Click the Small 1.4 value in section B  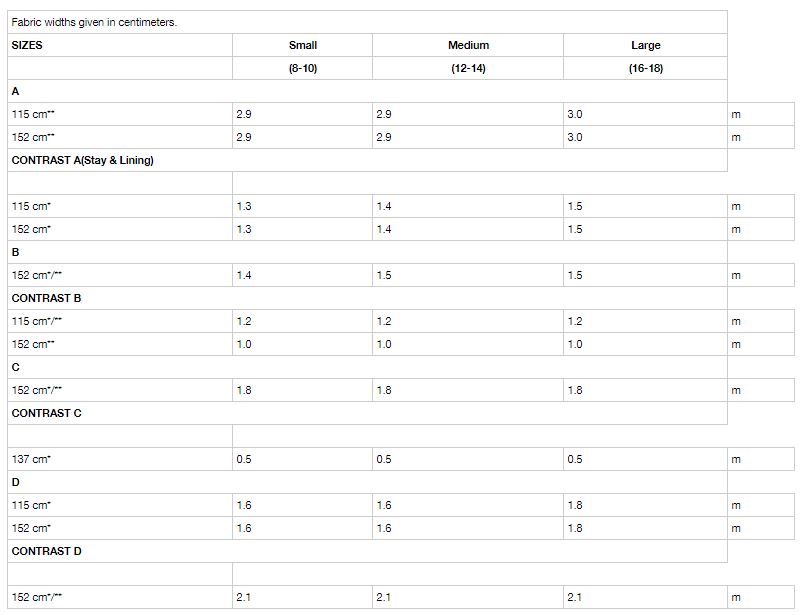point(244,275)
